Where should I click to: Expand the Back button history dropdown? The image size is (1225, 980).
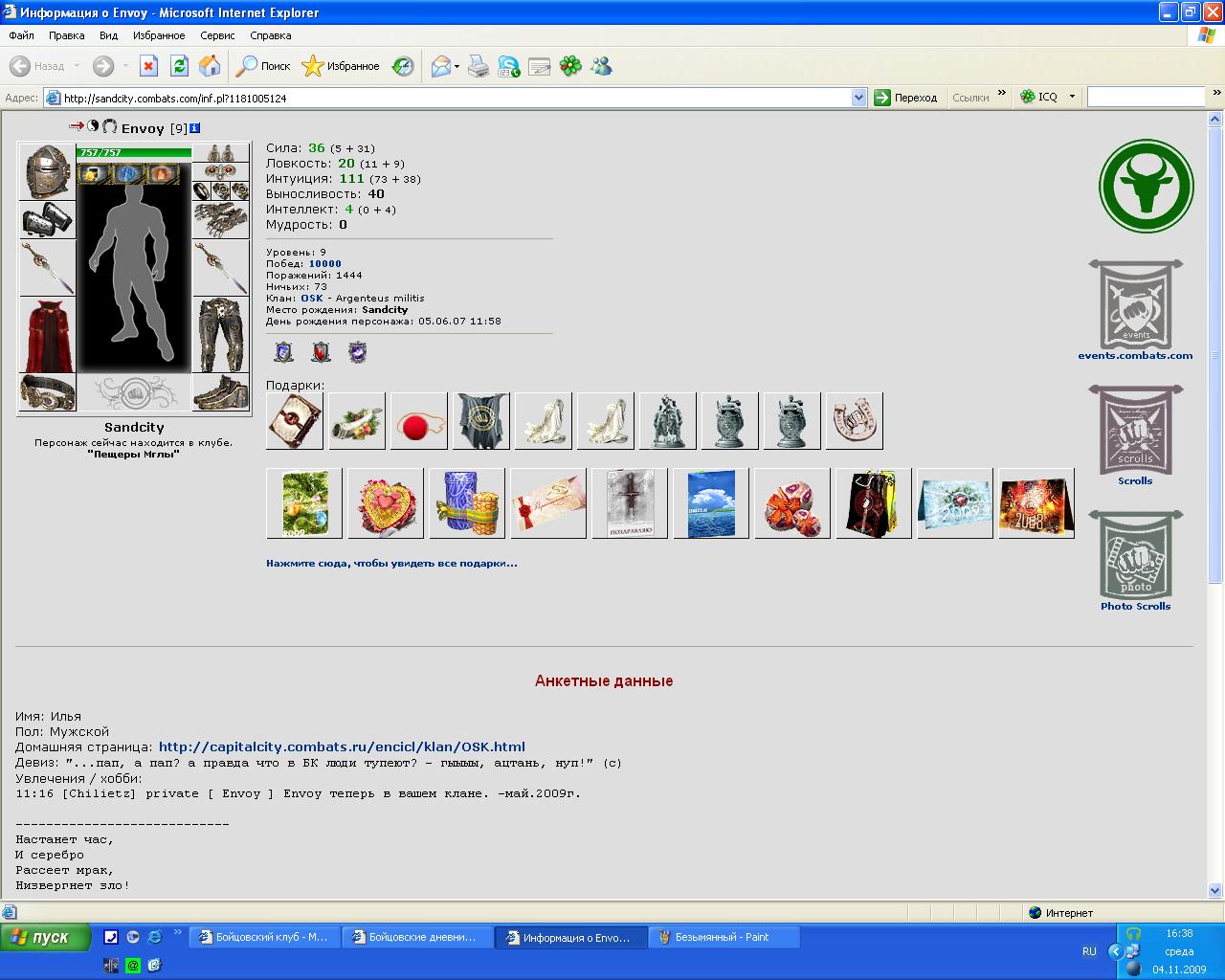click(77, 66)
